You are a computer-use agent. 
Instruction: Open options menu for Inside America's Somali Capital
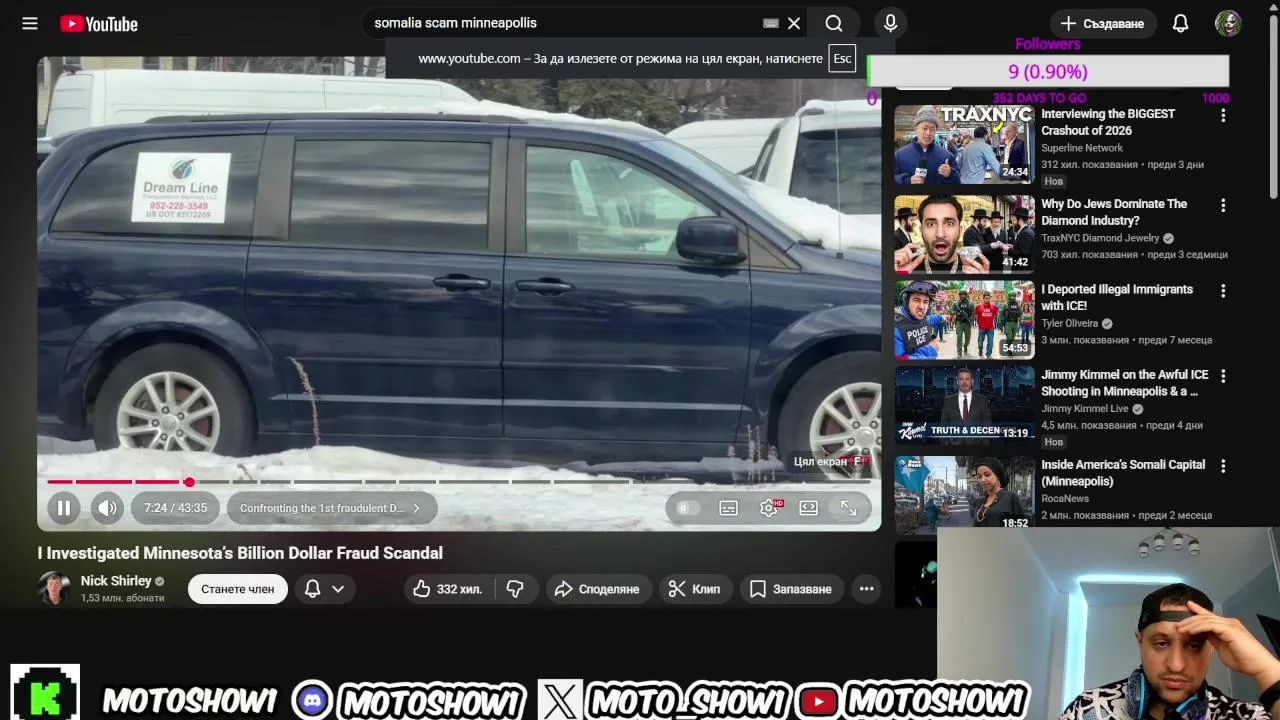pos(1222,467)
